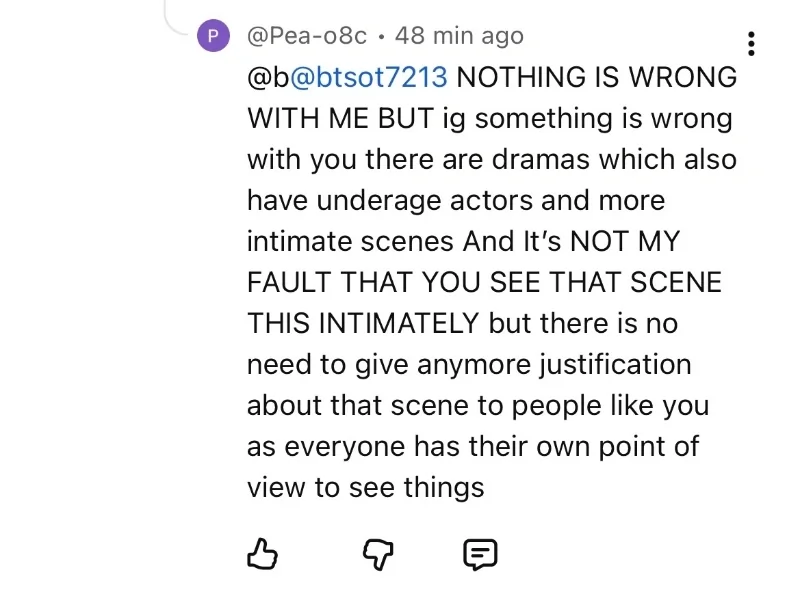Dislike the comment with thumbs down
The width and height of the screenshot is (800, 596).
(378, 552)
